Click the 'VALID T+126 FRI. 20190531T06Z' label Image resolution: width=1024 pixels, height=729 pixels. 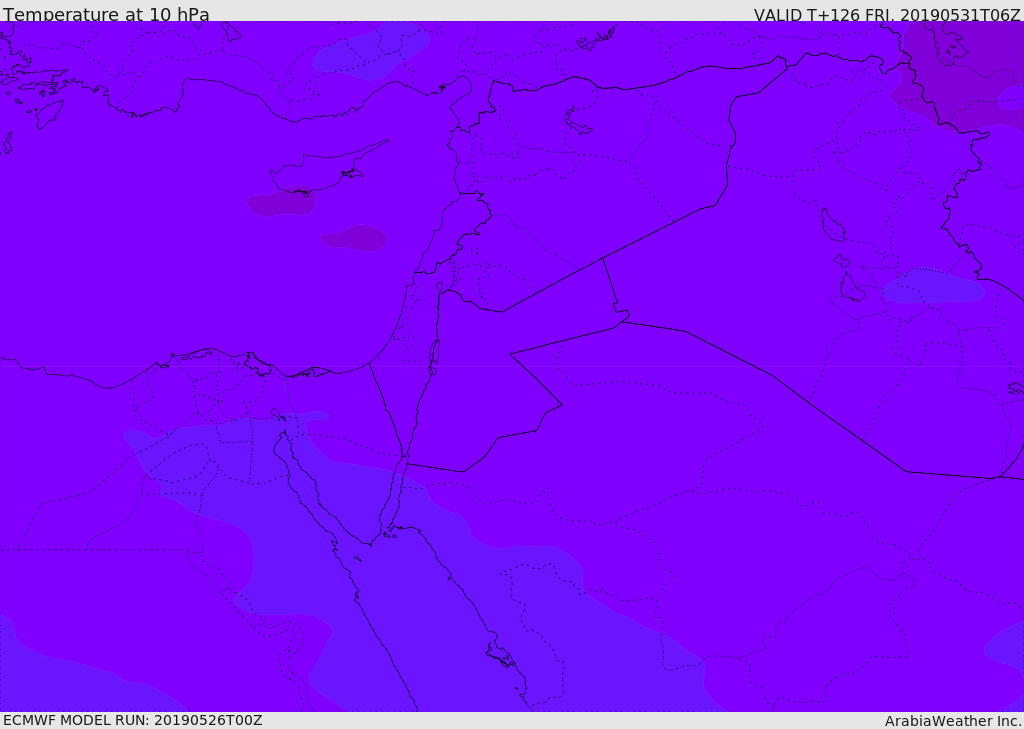(887, 15)
